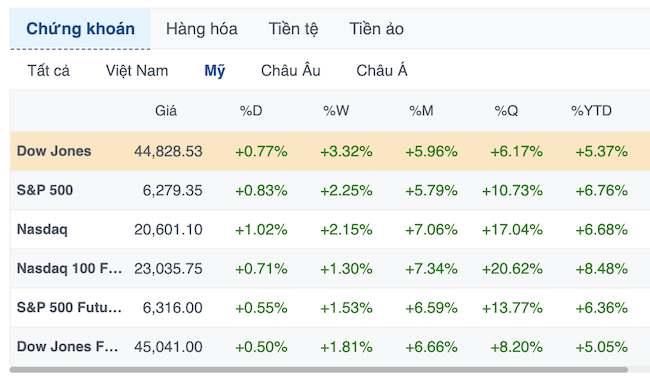Click the %YTD column header

[x=591, y=111]
